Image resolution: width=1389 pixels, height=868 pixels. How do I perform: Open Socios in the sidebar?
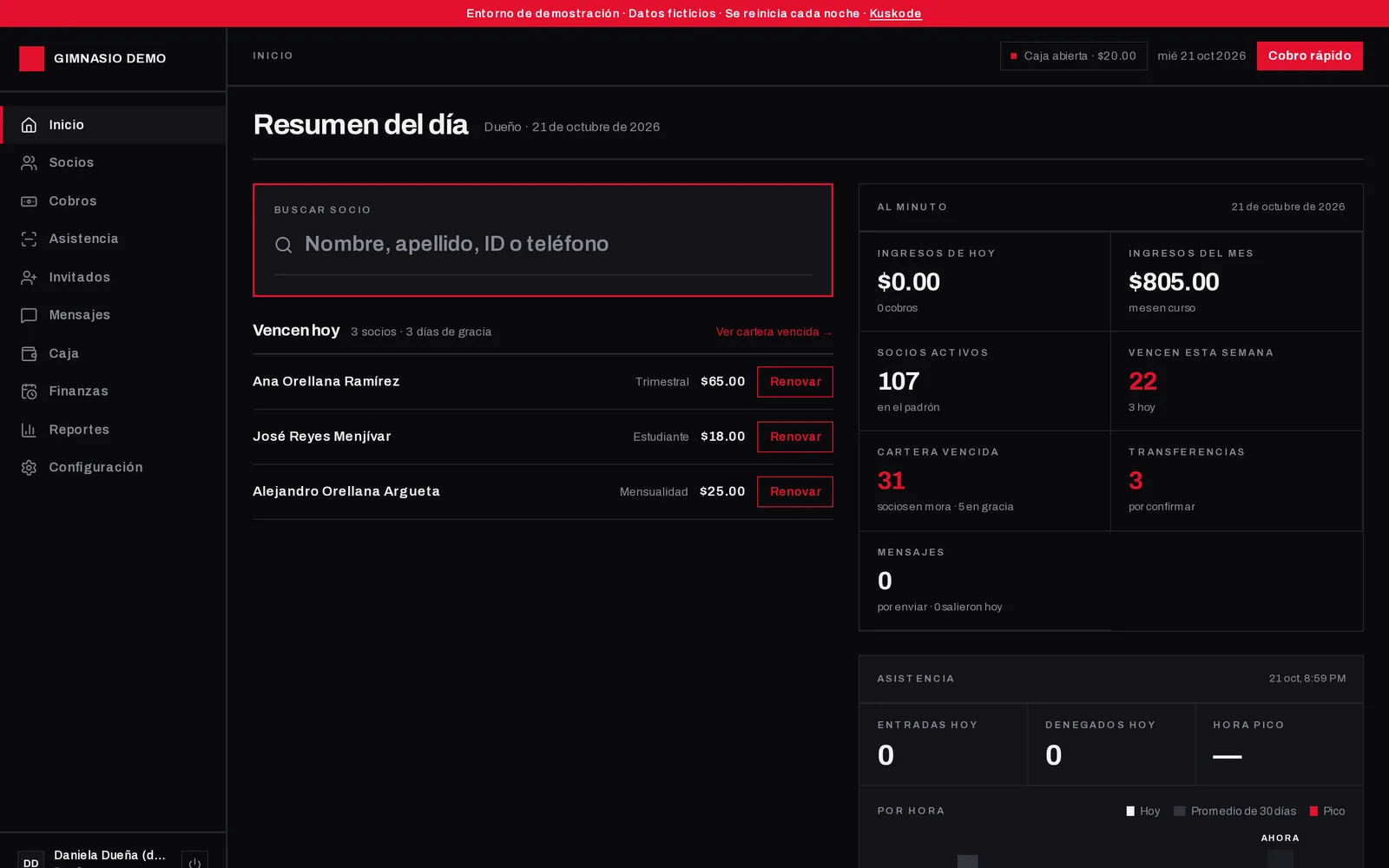[x=113, y=163]
